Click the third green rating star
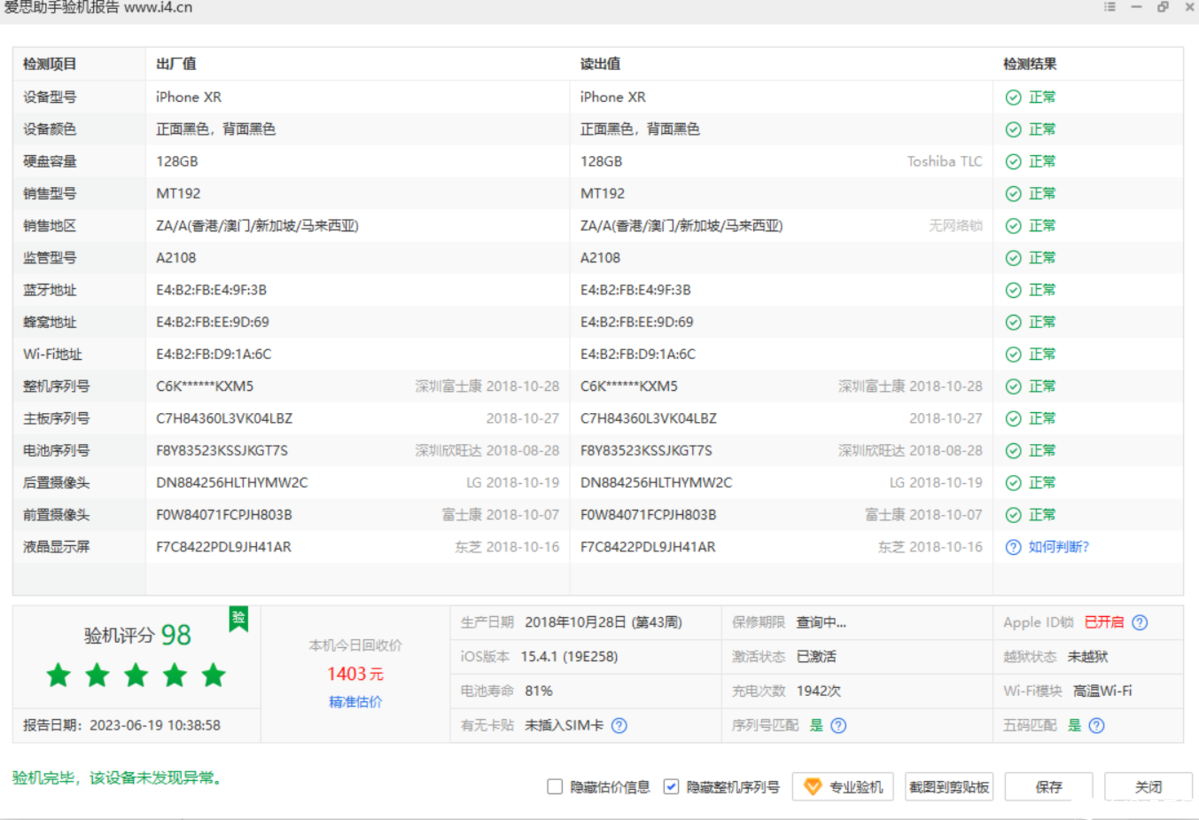The width and height of the screenshot is (1199, 820). click(136, 675)
